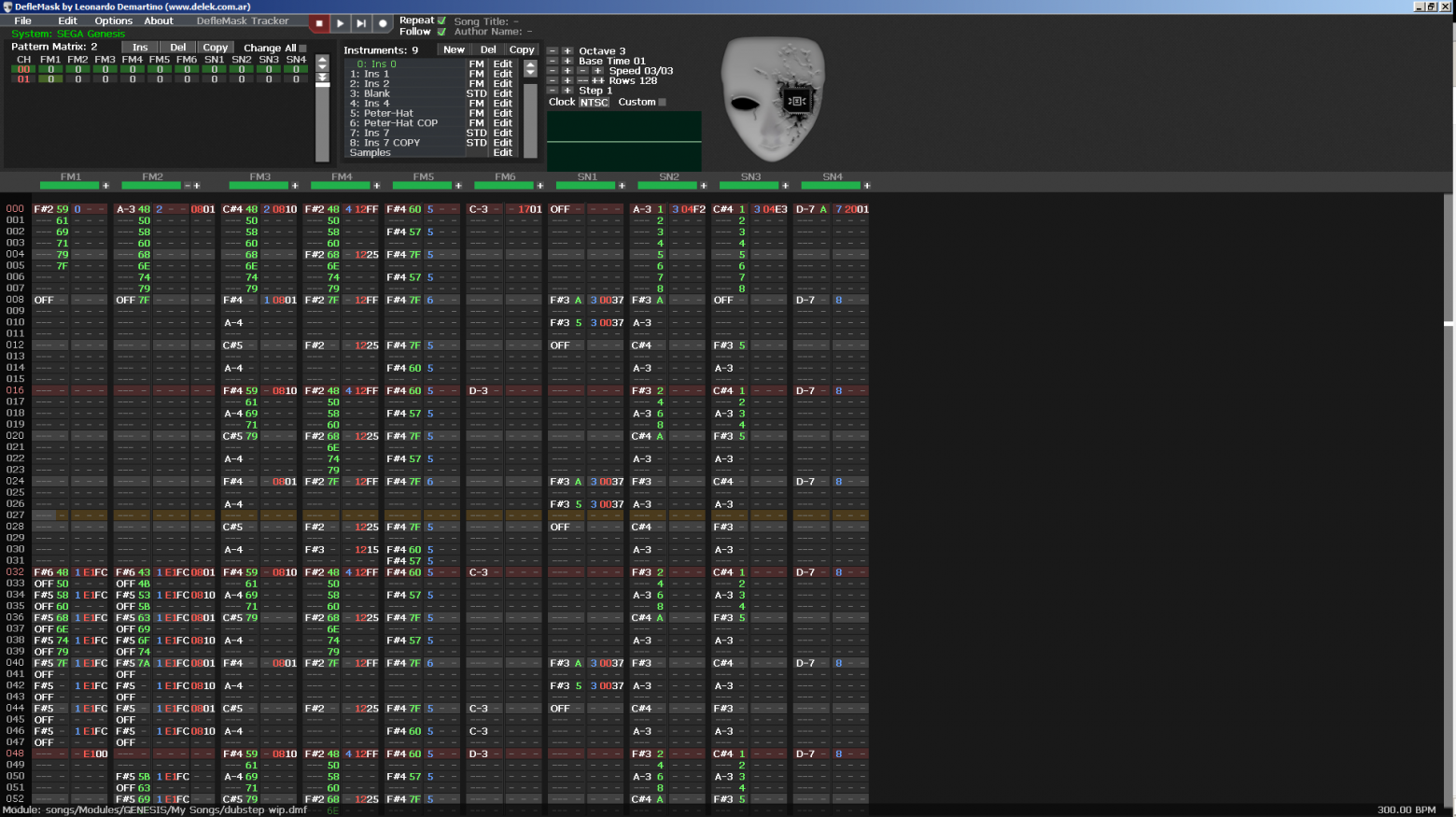Screen dimensions: 1456x817
Task: Enable the Change All checkbox
Action: tap(302, 49)
